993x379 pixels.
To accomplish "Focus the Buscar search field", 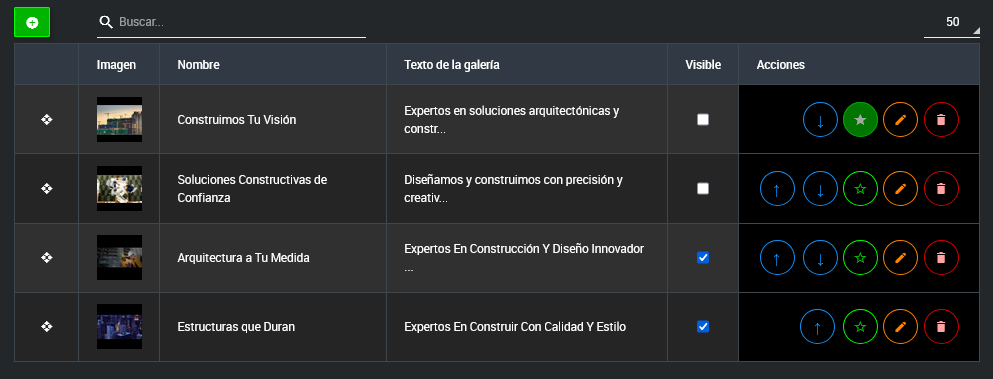I will click(x=232, y=23).
